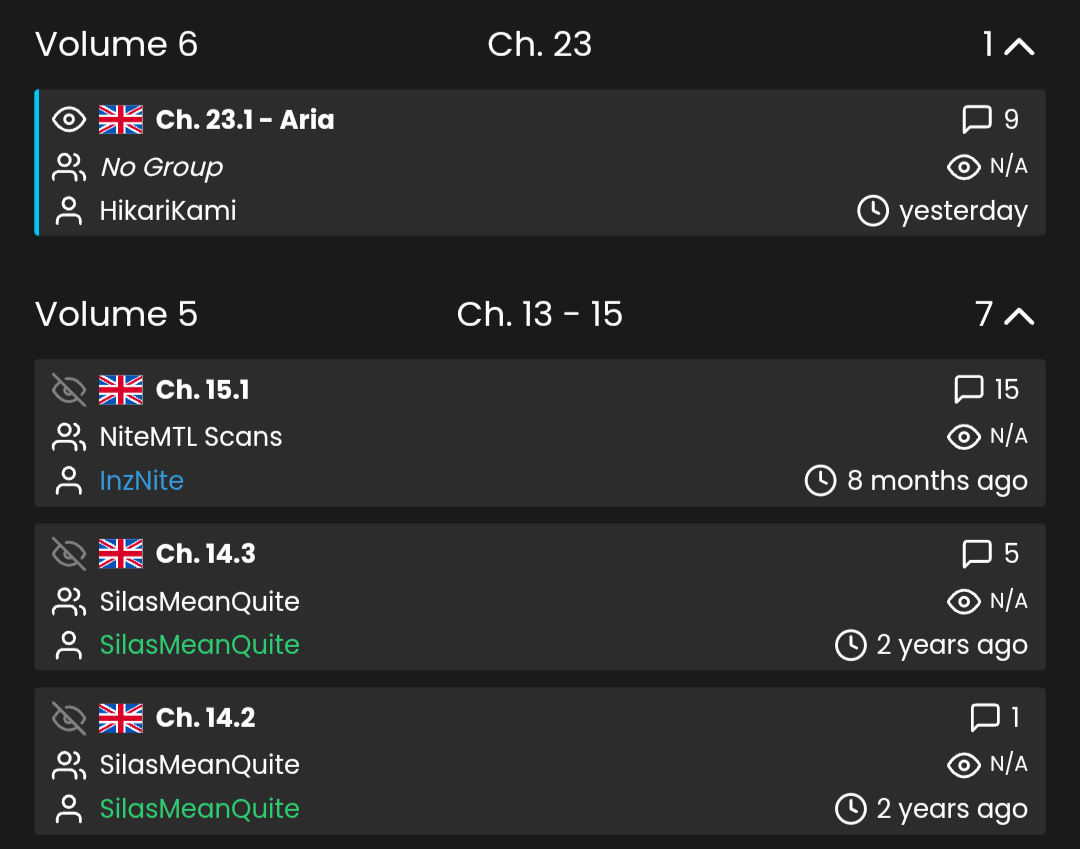
Task: Toggle crossed-eye icon on Ch. 14.3
Action: coord(69,554)
